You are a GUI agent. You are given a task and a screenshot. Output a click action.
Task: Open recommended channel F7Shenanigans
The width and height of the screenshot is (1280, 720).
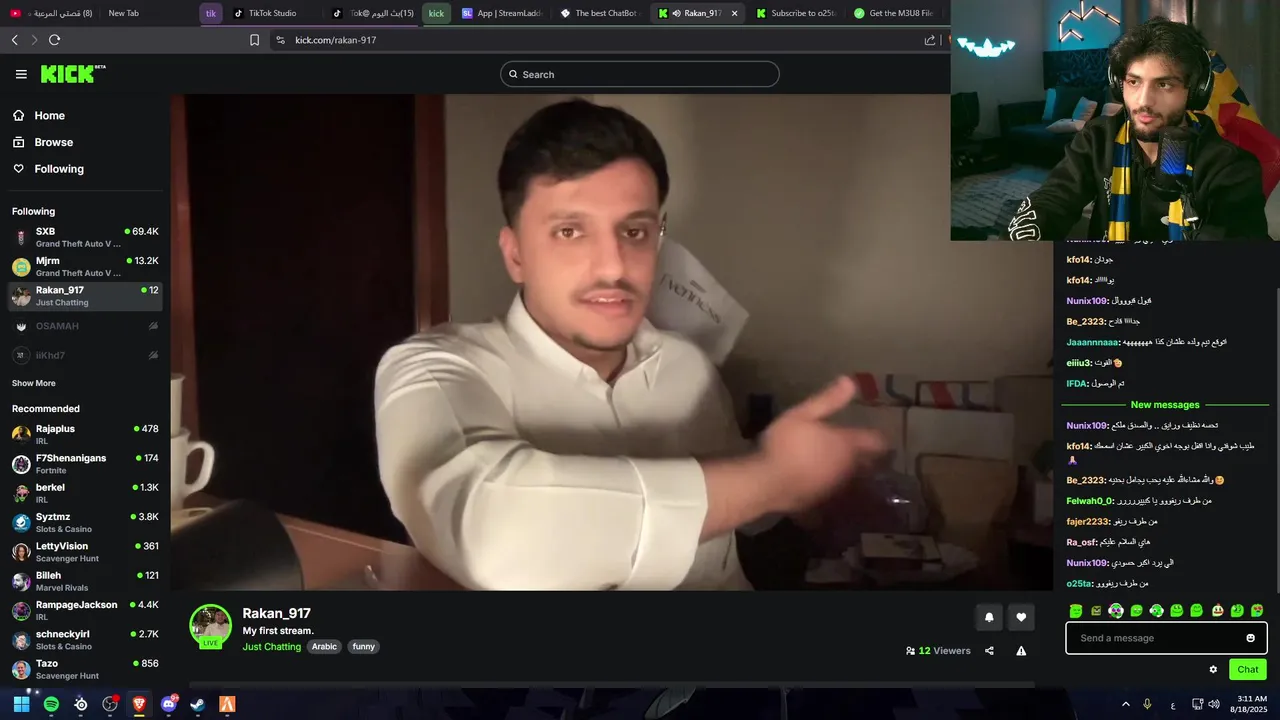pyautogui.click(x=85, y=463)
